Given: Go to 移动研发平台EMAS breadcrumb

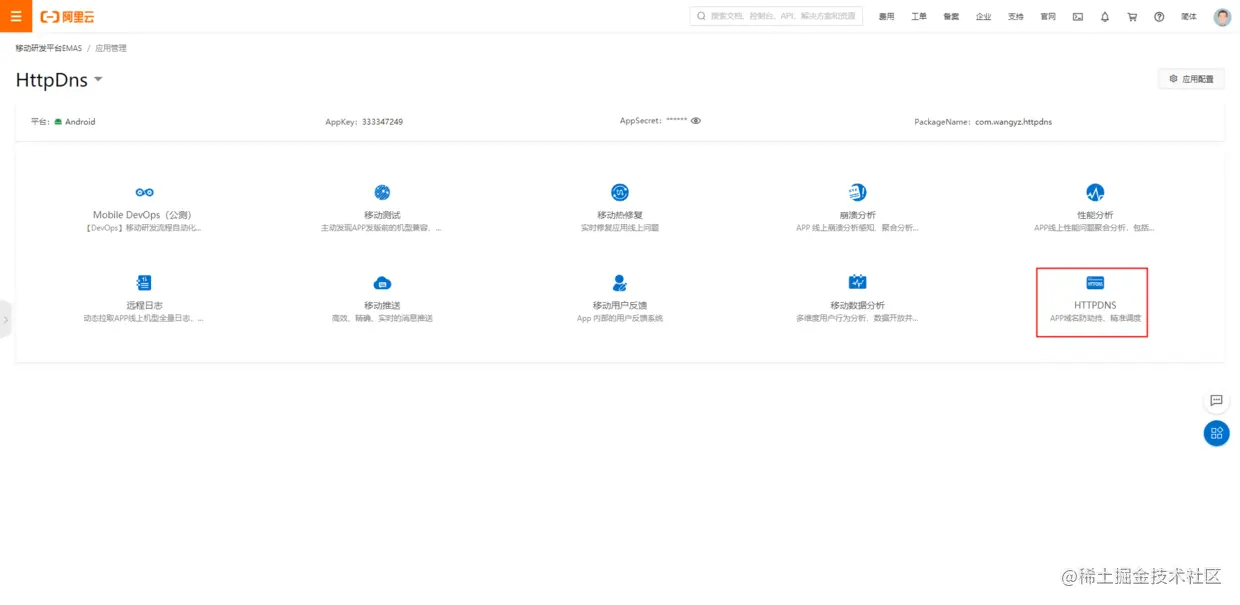Looking at the screenshot, I should 48,48.
